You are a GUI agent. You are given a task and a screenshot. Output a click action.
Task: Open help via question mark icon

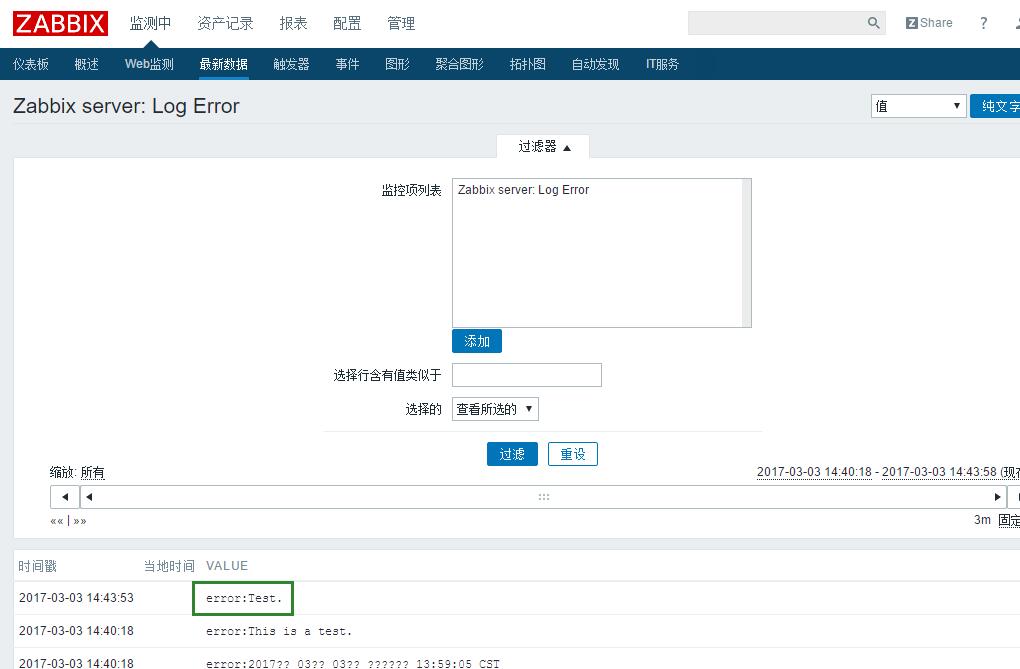[x=983, y=23]
